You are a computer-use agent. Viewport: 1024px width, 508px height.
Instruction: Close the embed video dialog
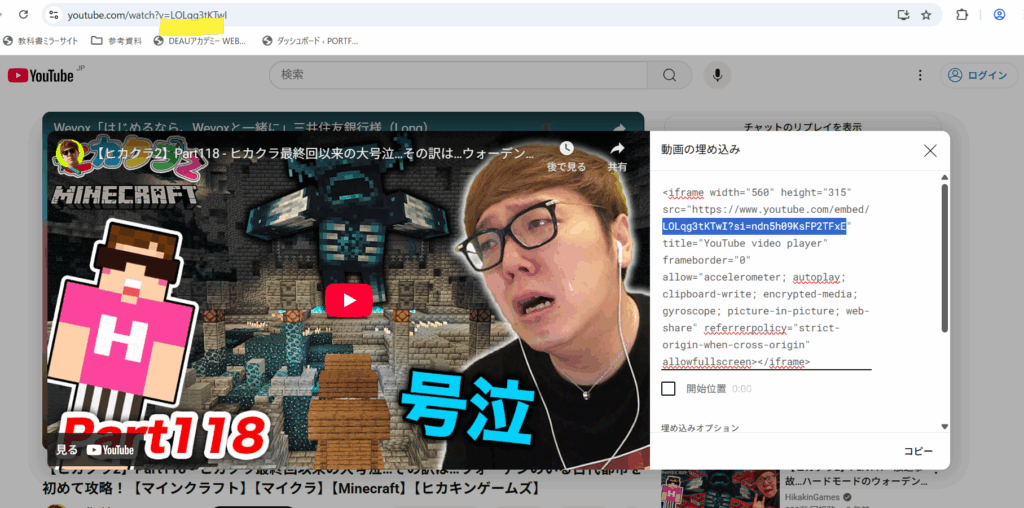point(930,150)
